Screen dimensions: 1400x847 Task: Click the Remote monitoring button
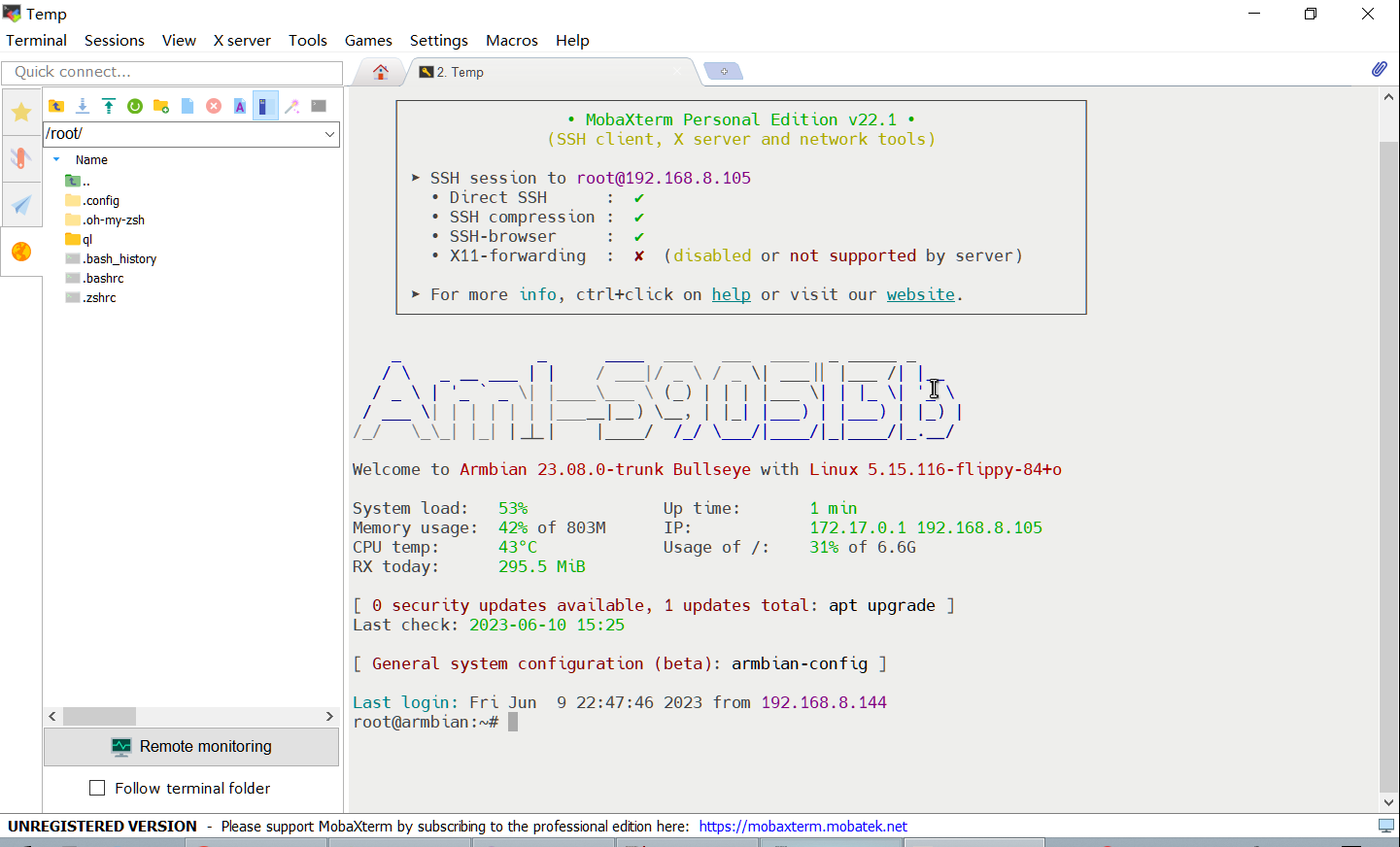coord(191,747)
